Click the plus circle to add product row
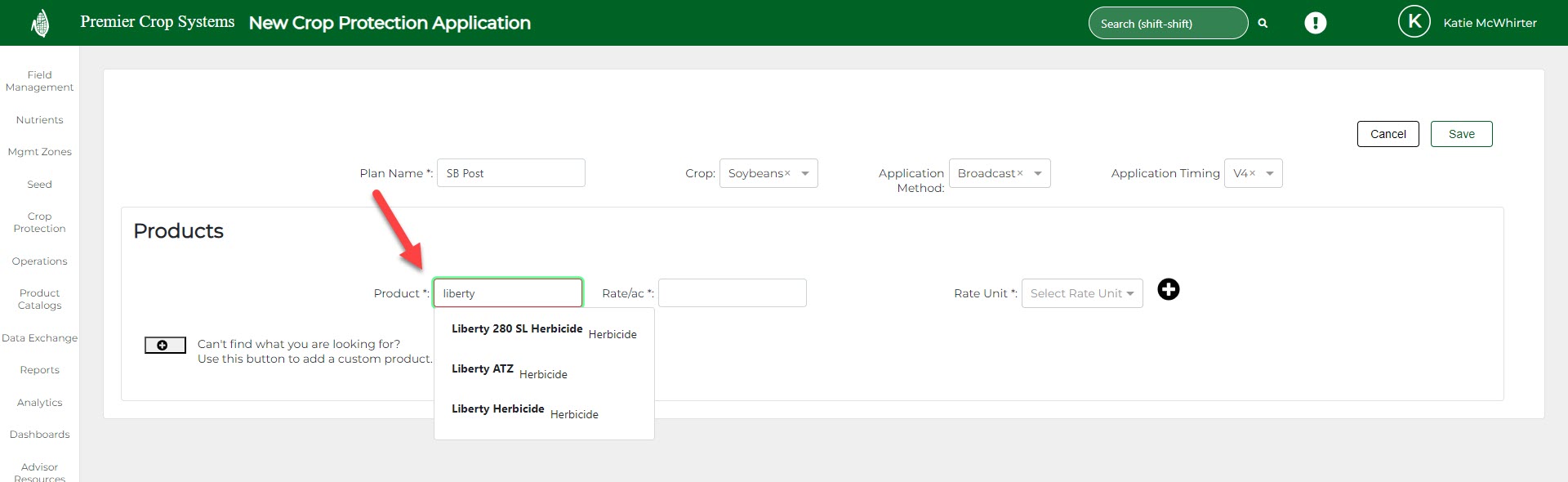Image resolution: width=1568 pixels, height=482 pixels. click(1169, 289)
